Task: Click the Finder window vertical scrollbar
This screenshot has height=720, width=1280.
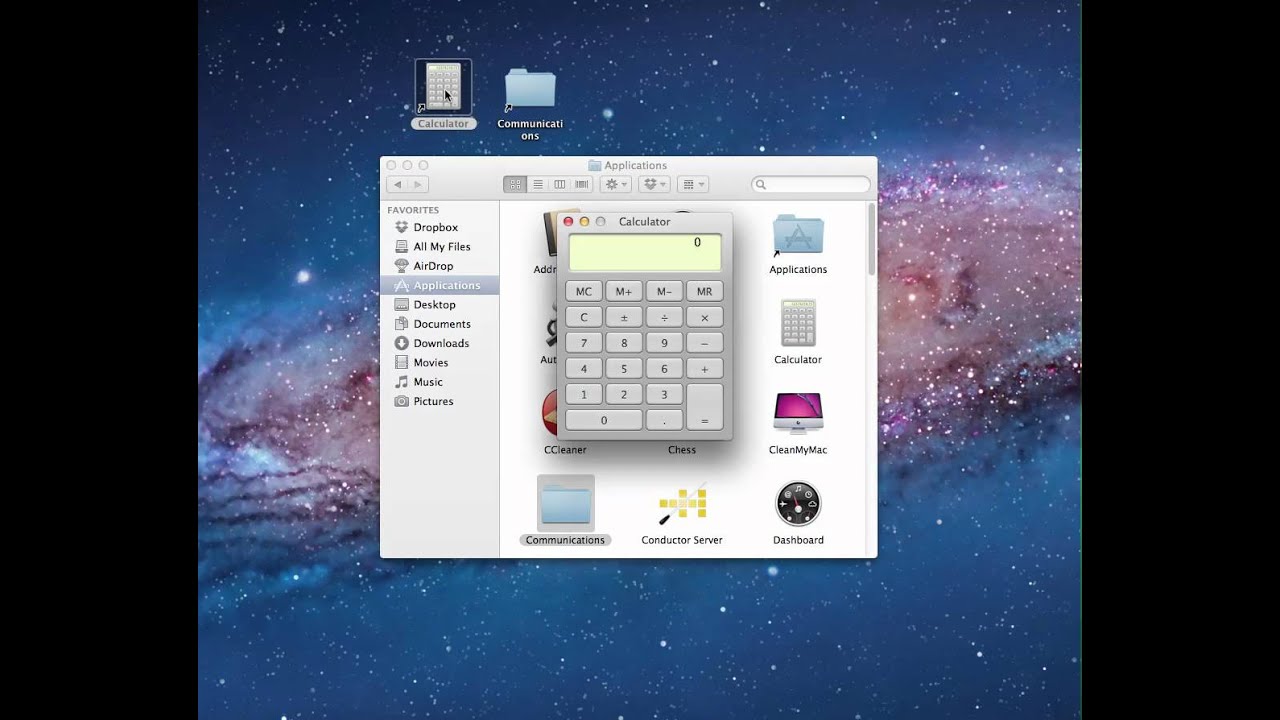Action: coord(871,240)
